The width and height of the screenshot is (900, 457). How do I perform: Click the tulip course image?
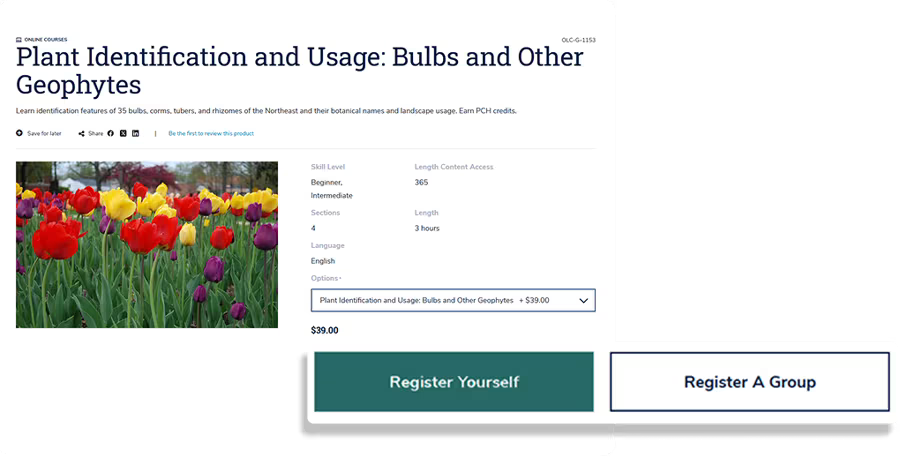click(147, 245)
